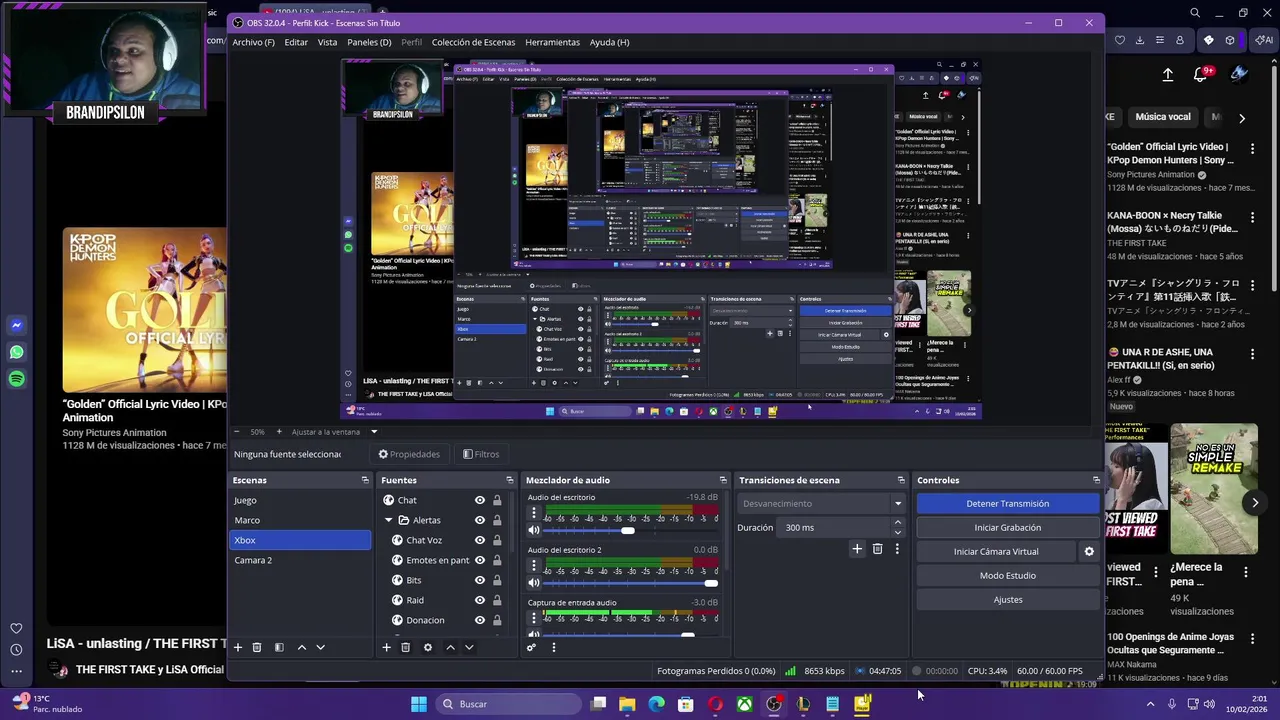Image resolution: width=1280 pixels, height=720 pixels.
Task: Decrease transition duration with down arrow
Action: click(897, 532)
